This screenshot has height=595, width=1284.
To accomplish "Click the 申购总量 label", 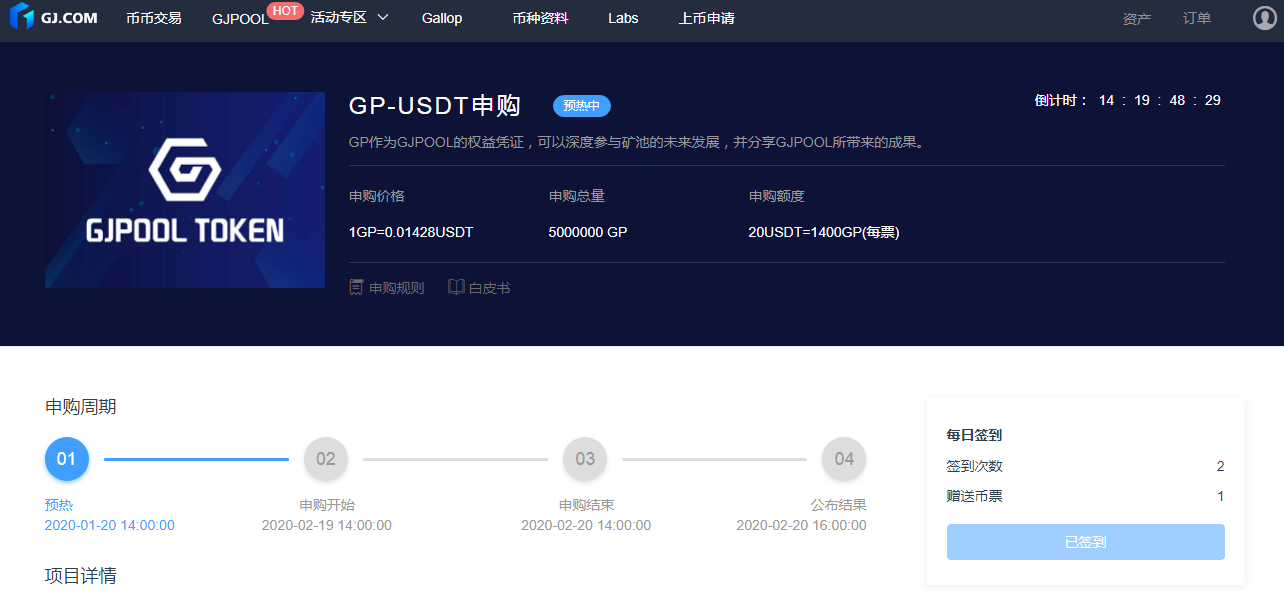I will coord(577,196).
